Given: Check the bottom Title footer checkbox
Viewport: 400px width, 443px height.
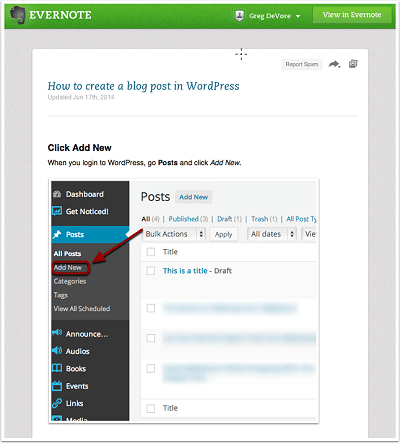Looking at the screenshot, I should (x=151, y=408).
